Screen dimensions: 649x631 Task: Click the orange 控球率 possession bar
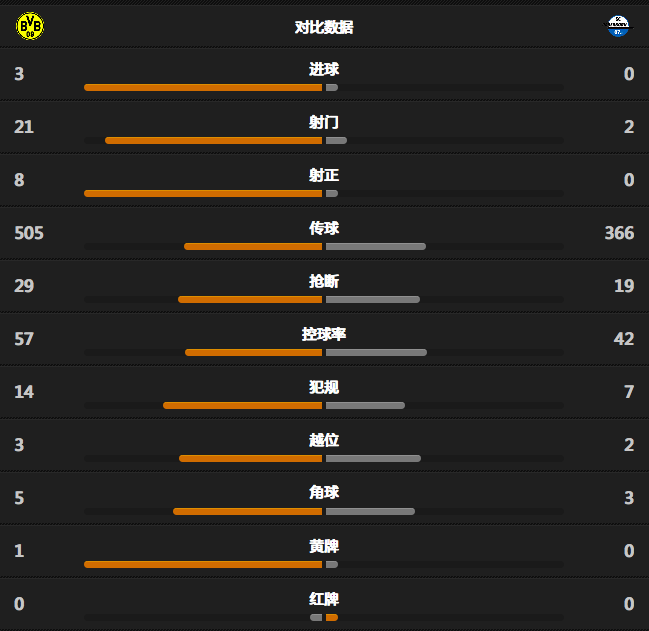[253, 353]
